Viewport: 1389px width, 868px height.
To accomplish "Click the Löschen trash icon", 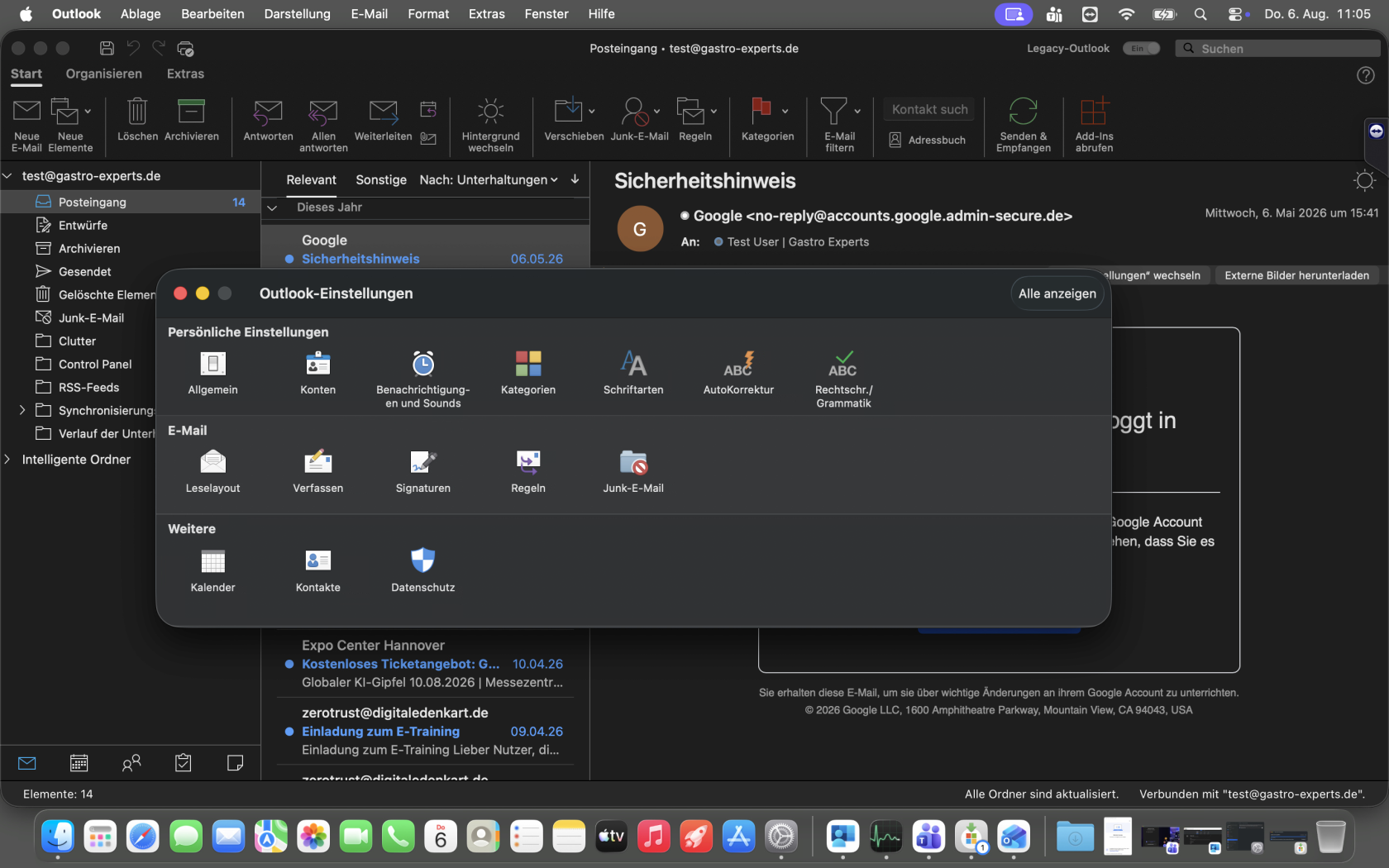I will pyautogui.click(x=137, y=119).
